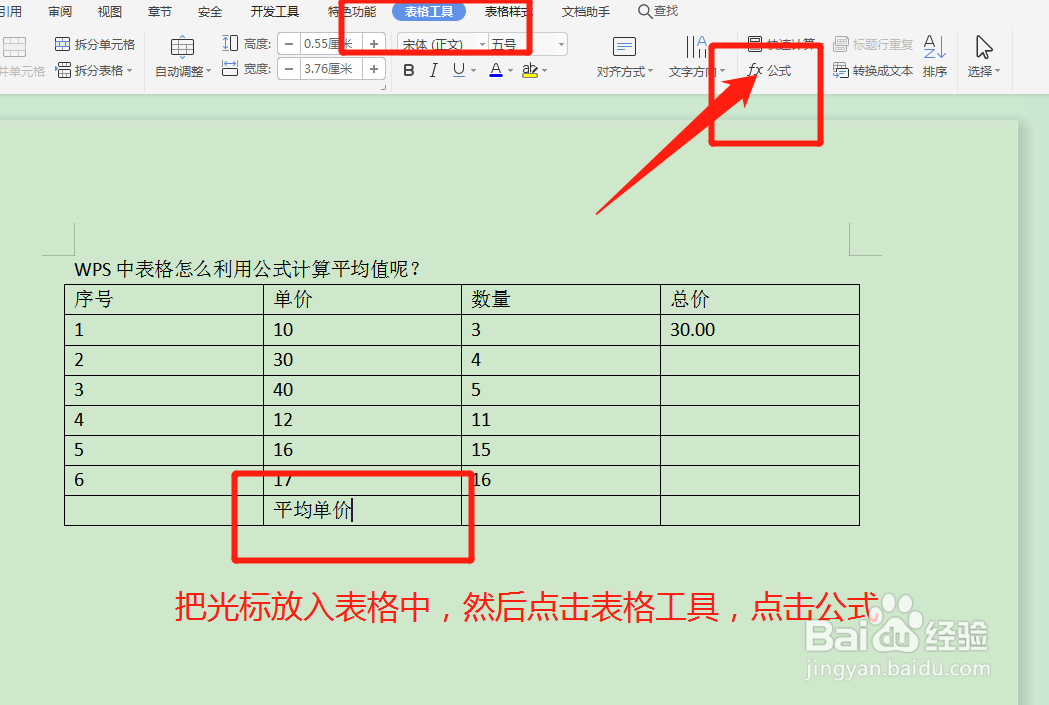Image resolution: width=1049 pixels, height=705 pixels.
Task: Switch to the 视图 tab
Action: point(110,11)
